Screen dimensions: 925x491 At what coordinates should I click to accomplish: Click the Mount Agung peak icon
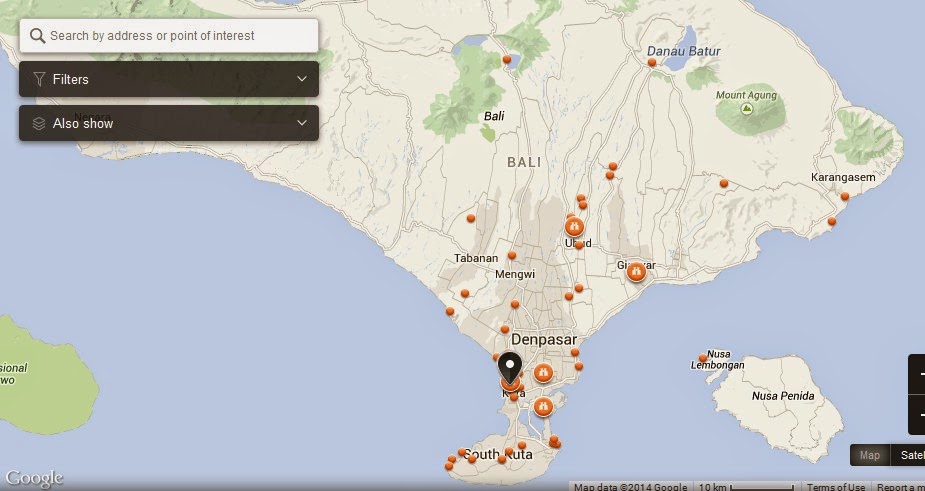747,109
